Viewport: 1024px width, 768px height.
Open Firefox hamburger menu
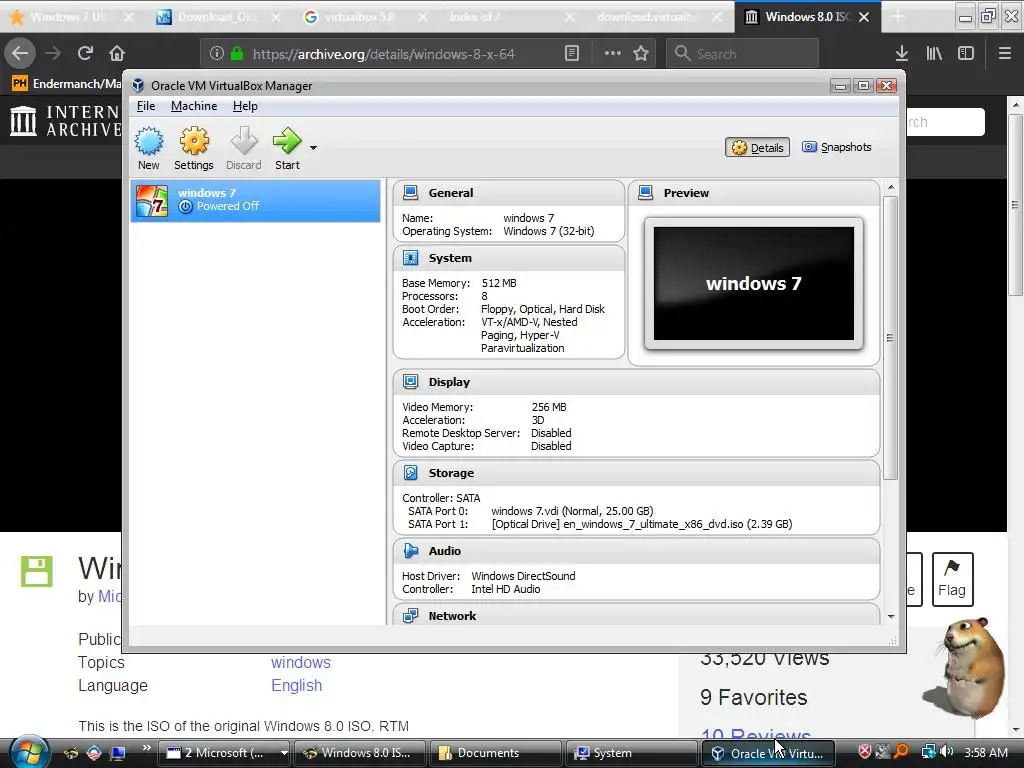click(1004, 54)
